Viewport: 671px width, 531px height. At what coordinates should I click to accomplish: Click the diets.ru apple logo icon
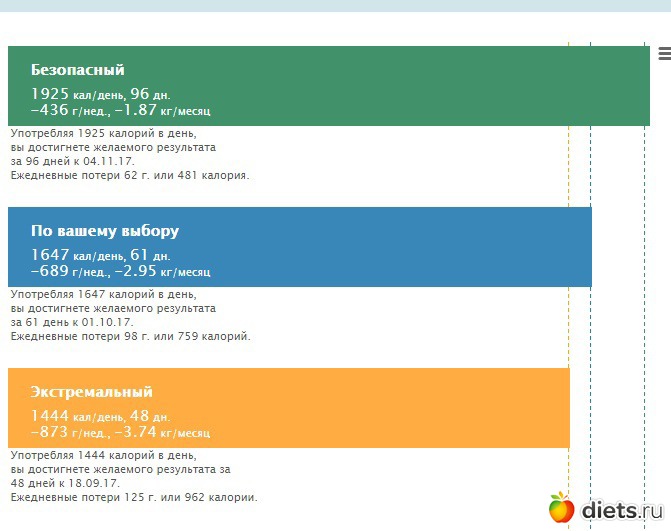point(562,509)
